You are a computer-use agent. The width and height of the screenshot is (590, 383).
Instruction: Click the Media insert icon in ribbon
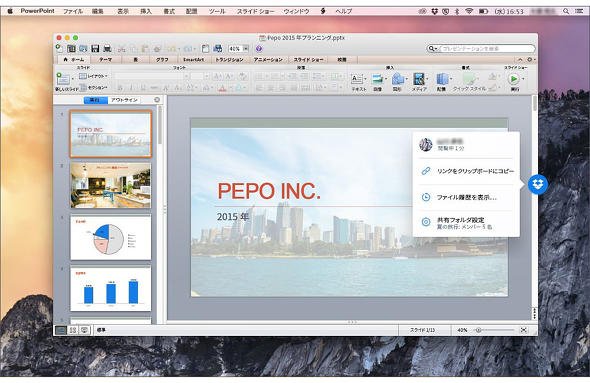(418, 79)
